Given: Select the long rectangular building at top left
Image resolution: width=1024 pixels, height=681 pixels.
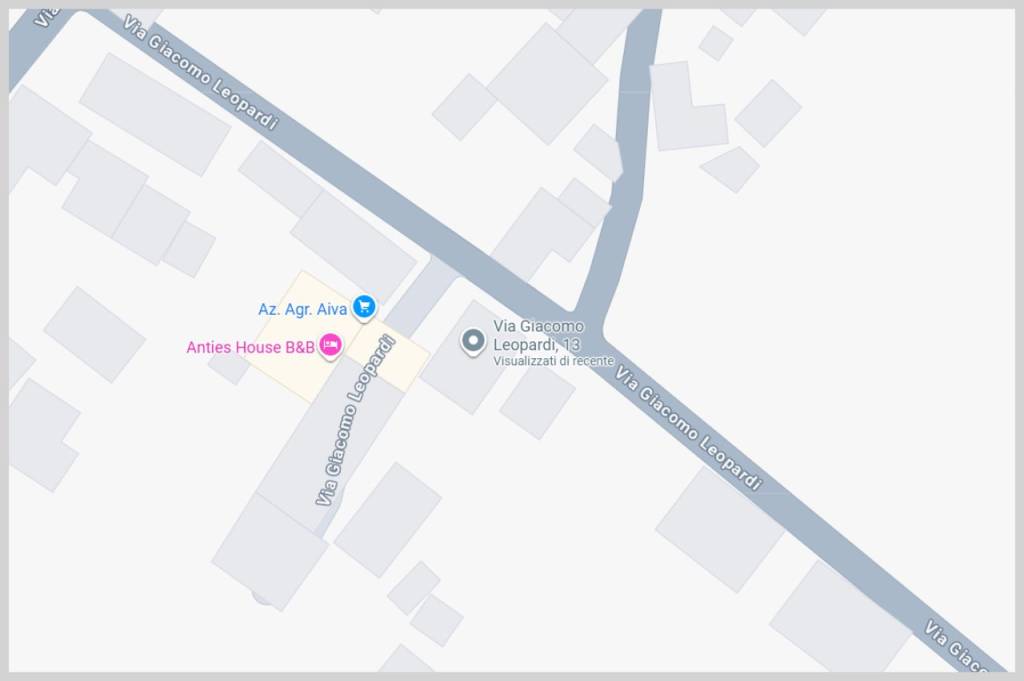Looking at the screenshot, I should [155, 114].
